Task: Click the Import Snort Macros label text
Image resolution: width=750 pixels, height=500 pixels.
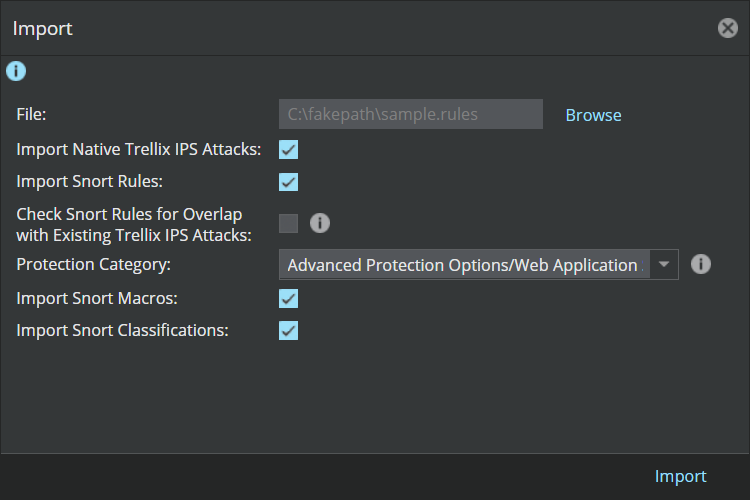Action: (x=97, y=299)
